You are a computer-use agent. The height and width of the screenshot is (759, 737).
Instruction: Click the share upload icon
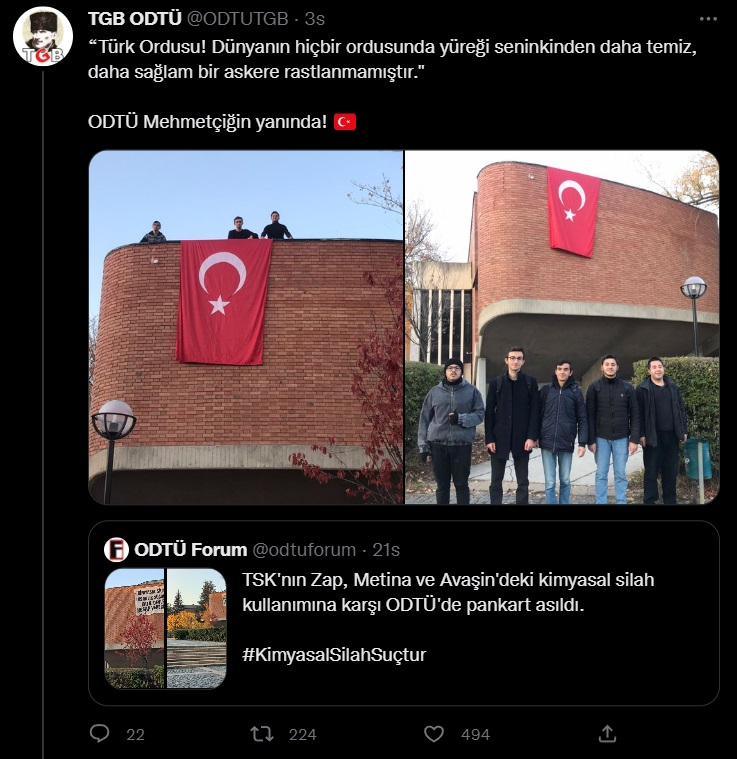607,733
